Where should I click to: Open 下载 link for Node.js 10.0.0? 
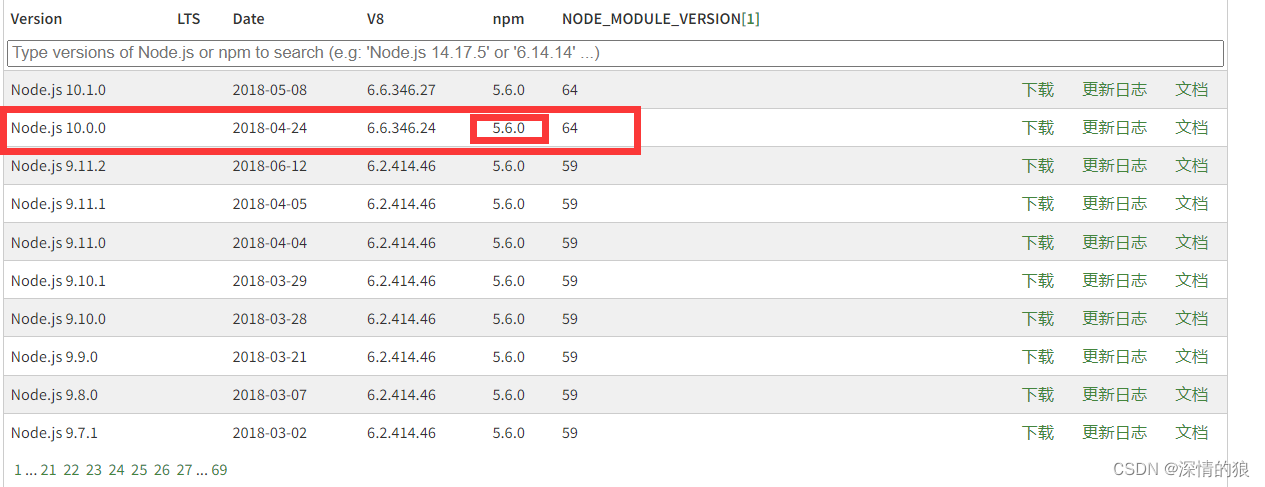click(1038, 128)
